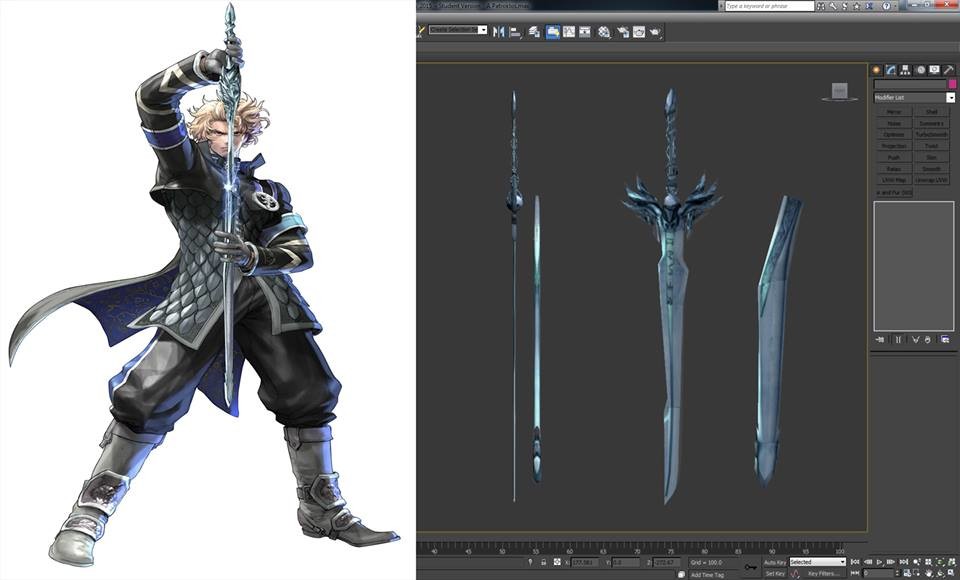The width and height of the screenshot is (960, 580).
Task: Select the Mirror tool on the main toolbar
Action: pos(498,31)
